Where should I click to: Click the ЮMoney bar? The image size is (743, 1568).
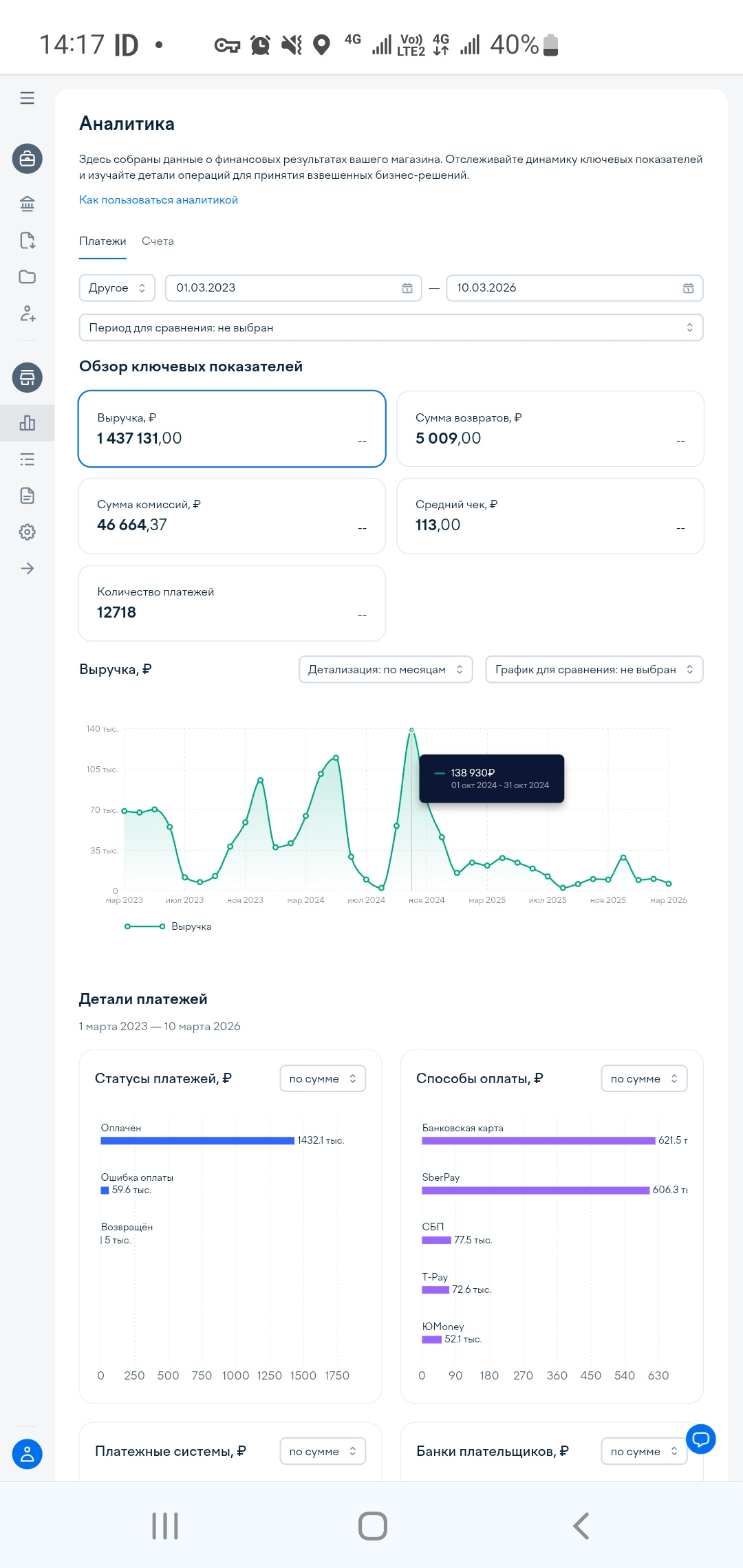(431, 1340)
